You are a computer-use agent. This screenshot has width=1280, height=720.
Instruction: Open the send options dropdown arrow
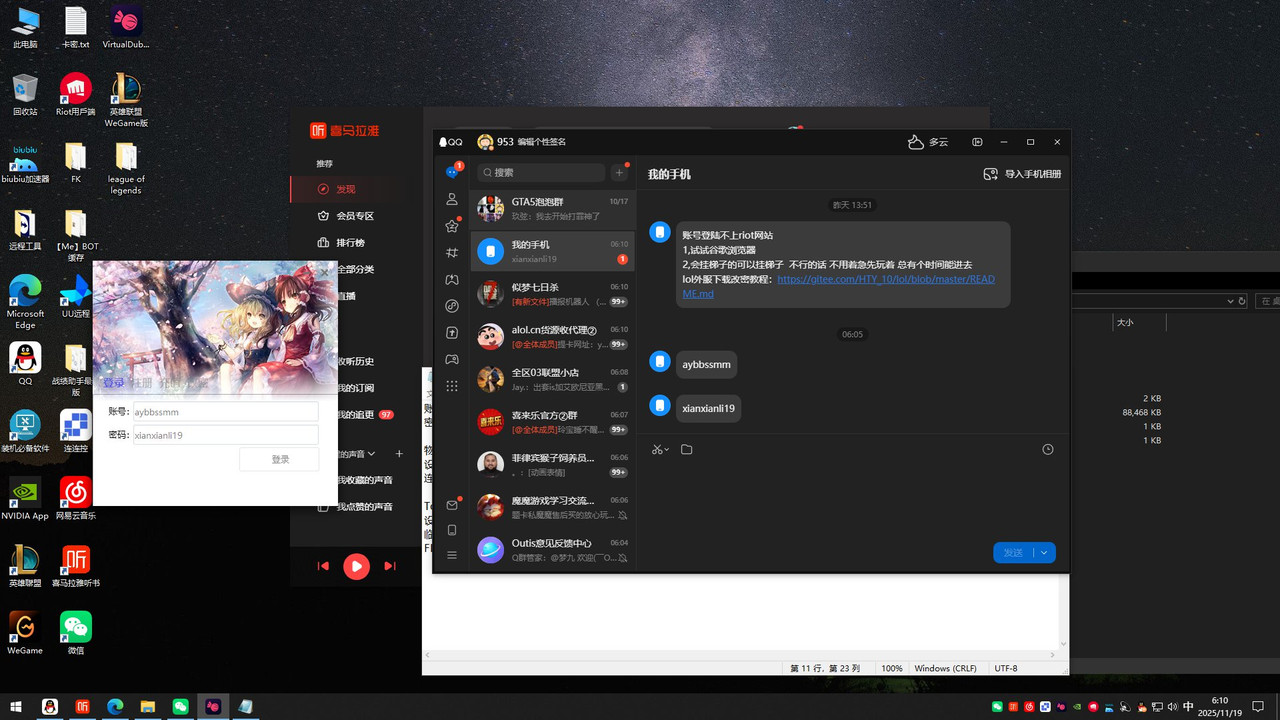1044,553
